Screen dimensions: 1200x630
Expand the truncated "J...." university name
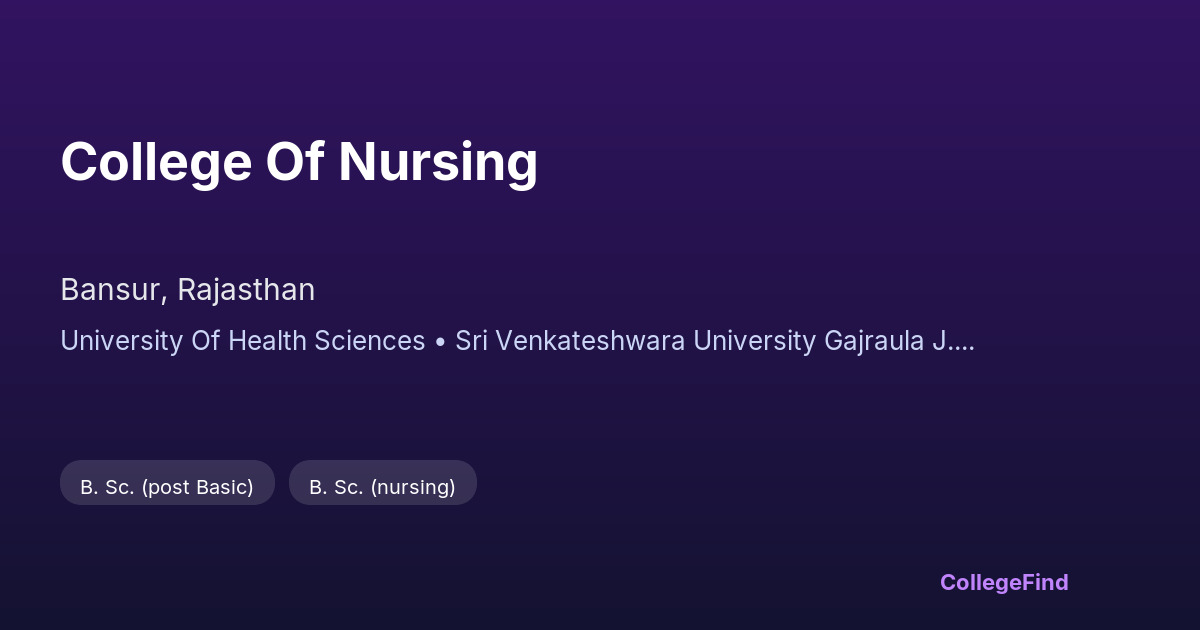click(953, 341)
